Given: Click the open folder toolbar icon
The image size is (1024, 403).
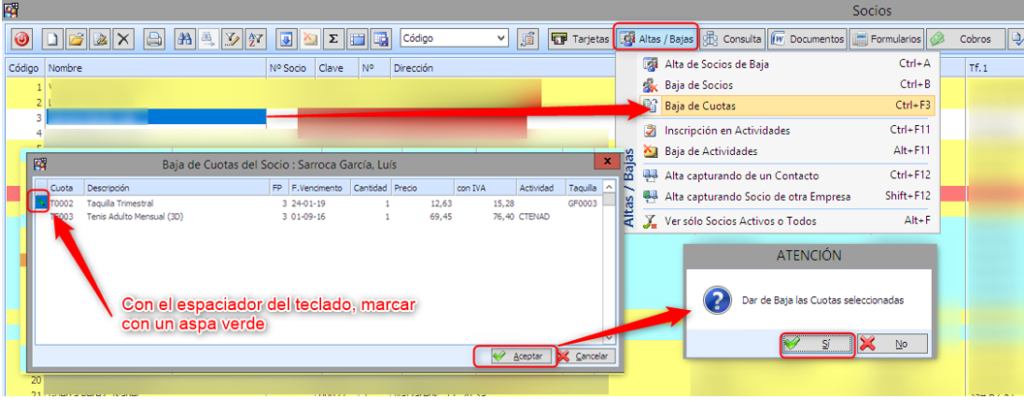Looking at the screenshot, I should (76, 40).
